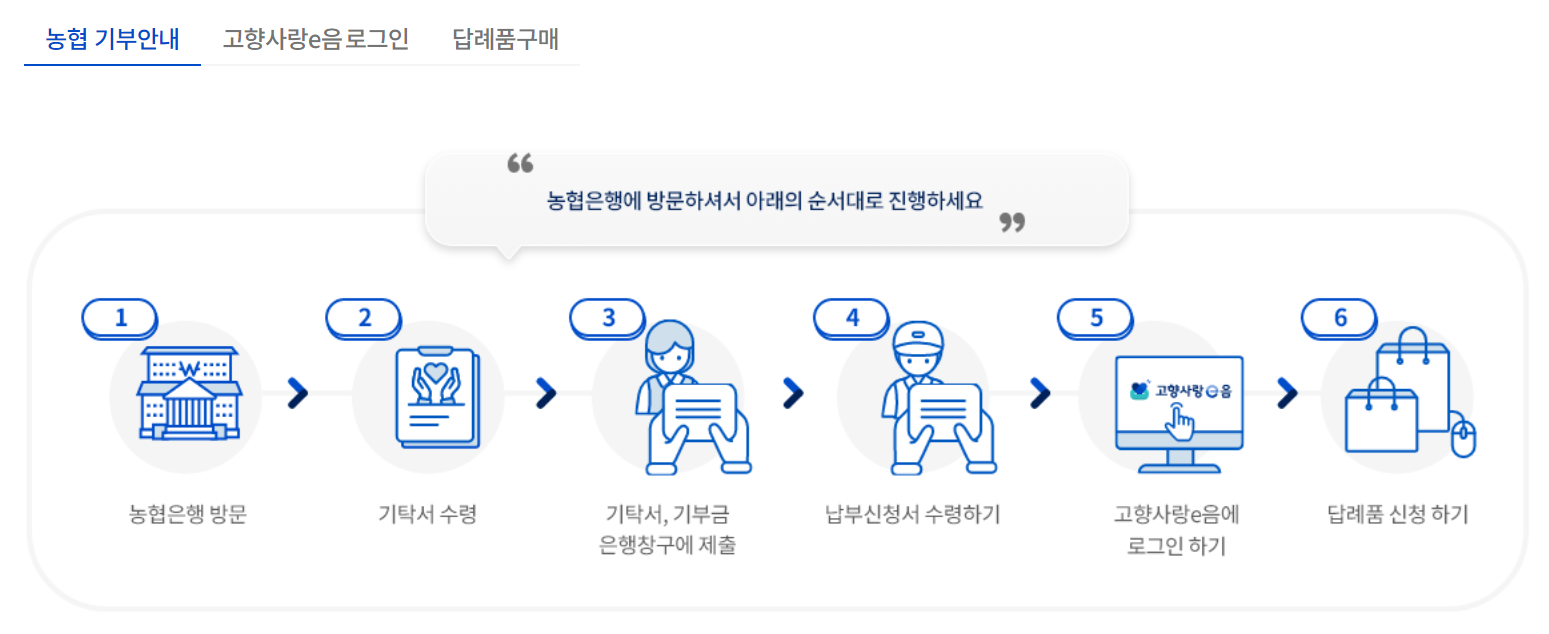Open the 답례품구매 tab
Viewport: 1549px width, 634px height.
505,39
